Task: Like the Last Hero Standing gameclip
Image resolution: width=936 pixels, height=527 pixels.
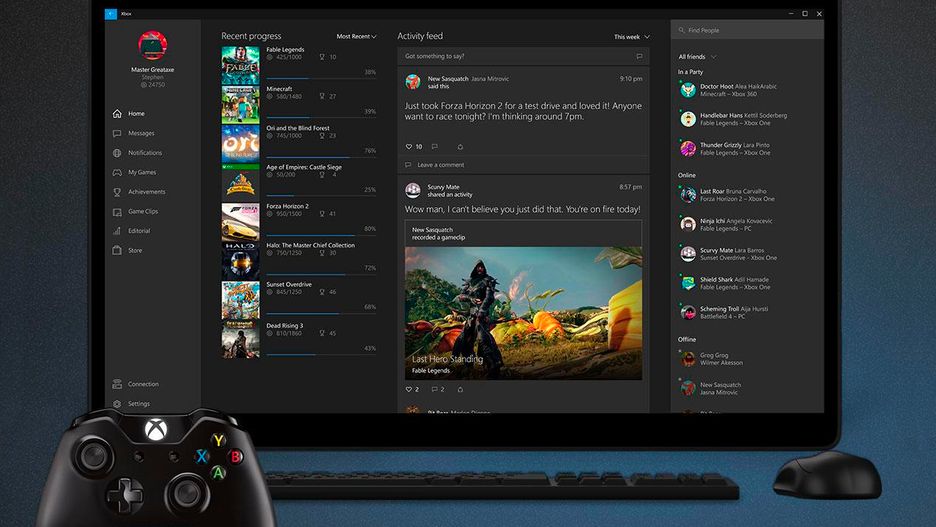Action: pos(409,389)
